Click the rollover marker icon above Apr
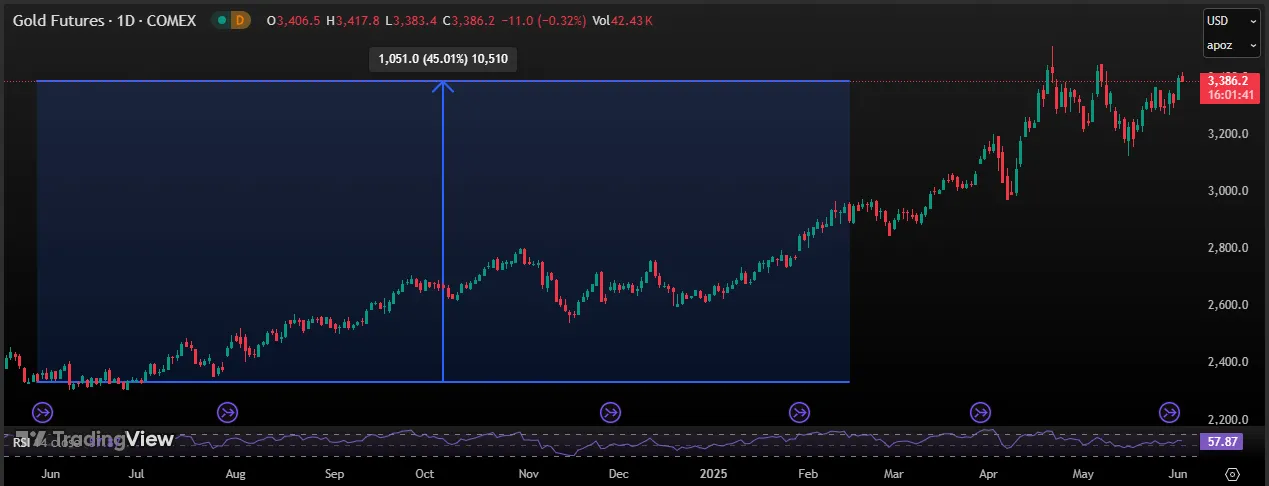This screenshot has width=1269, height=486. (981, 411)
